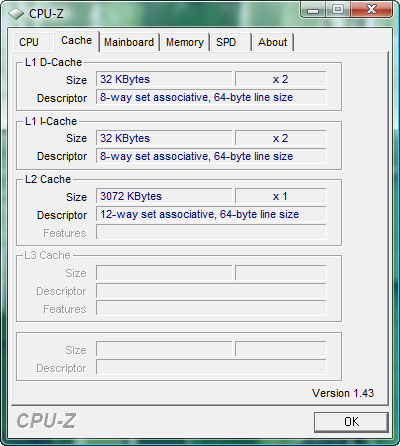Click L2 Cache x 1 count field
The width and height of the screenshot is (400, 446).
tap(280, 196)
